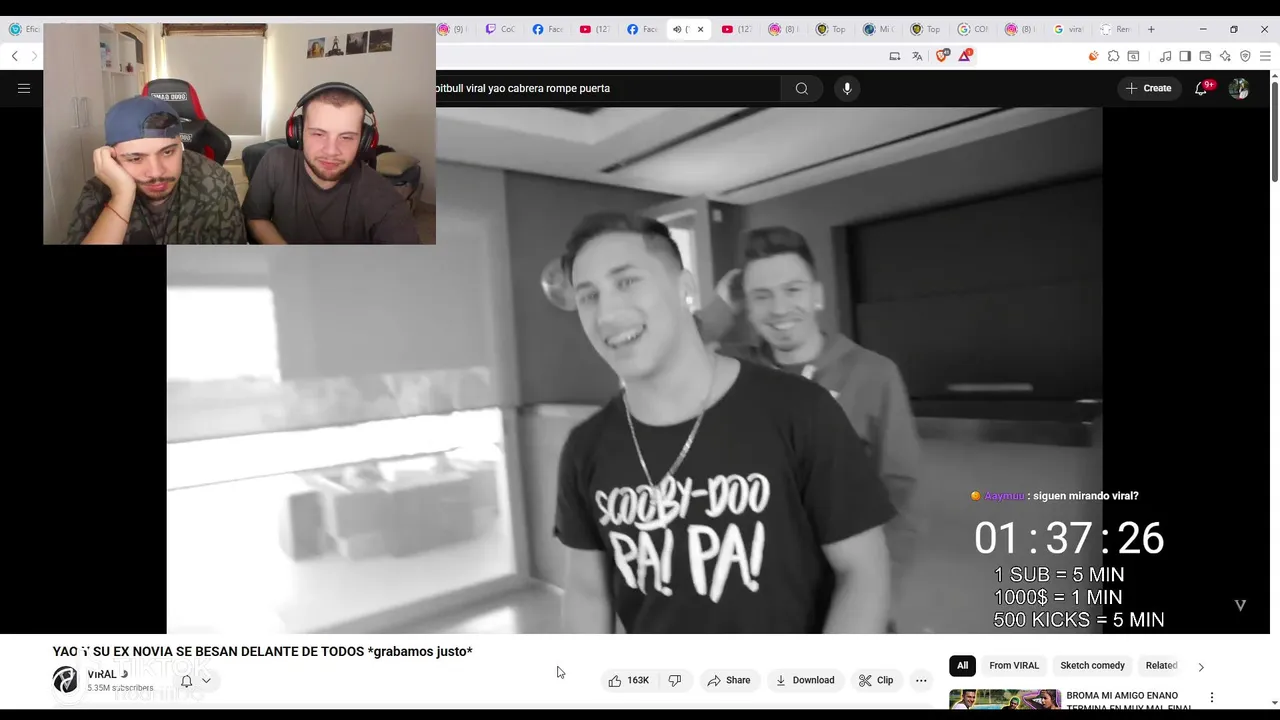
Task: Open the browser extensions puzzle icon
Action: (x=1113, y=56)
